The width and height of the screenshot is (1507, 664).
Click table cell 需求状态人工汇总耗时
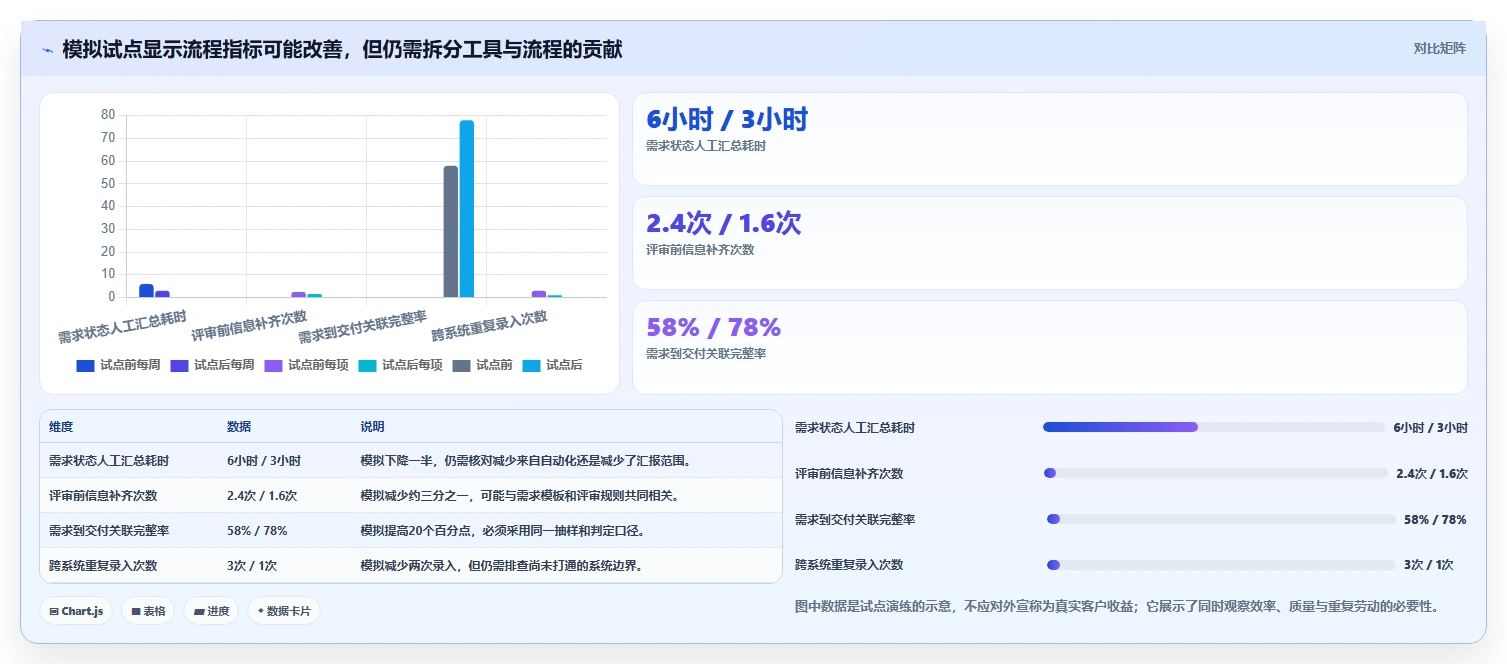[x=109, y=461]
